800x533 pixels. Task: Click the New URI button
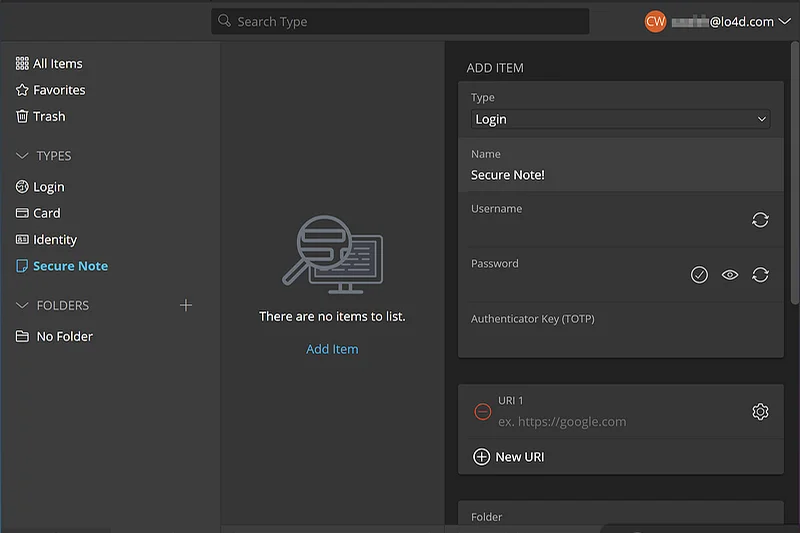pos(508,457)
